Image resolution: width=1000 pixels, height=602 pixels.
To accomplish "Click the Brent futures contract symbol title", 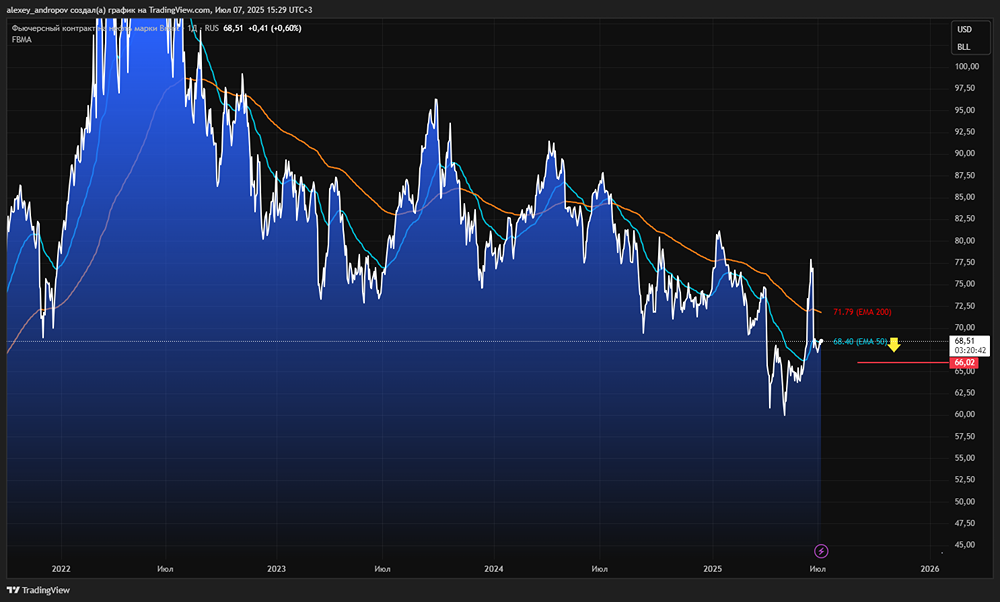I will 96,28.
